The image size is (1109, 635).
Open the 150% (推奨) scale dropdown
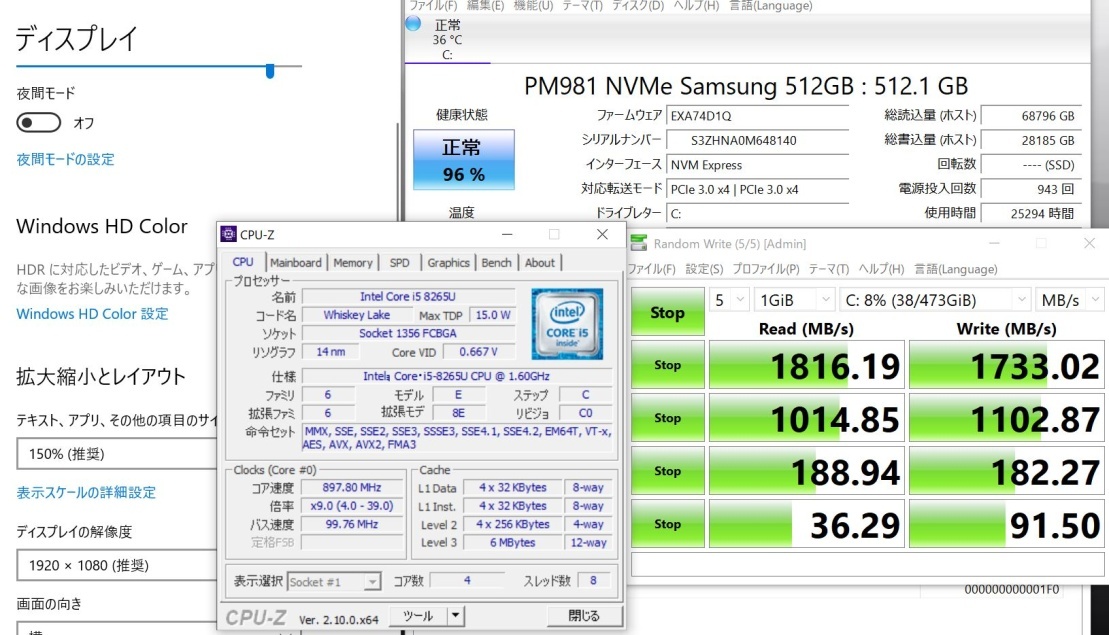pyautogui.click(x=117, y=454)
